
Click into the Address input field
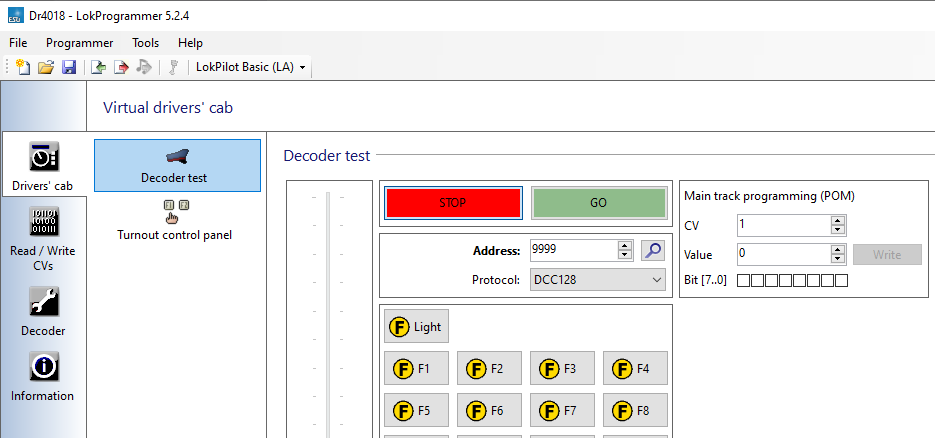[574, 250]
